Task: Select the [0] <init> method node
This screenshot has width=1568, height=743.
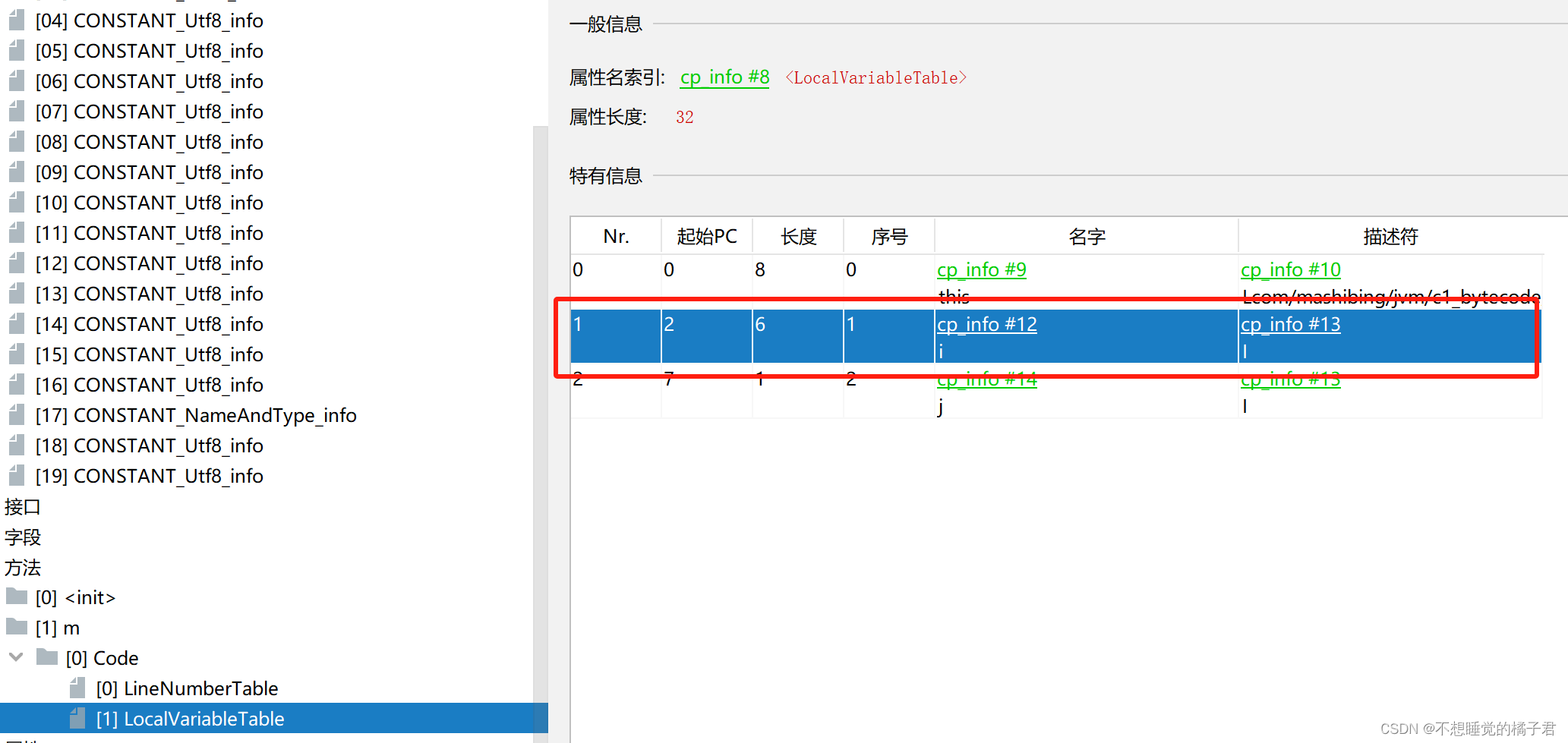Action: click(x=75, y=597)
